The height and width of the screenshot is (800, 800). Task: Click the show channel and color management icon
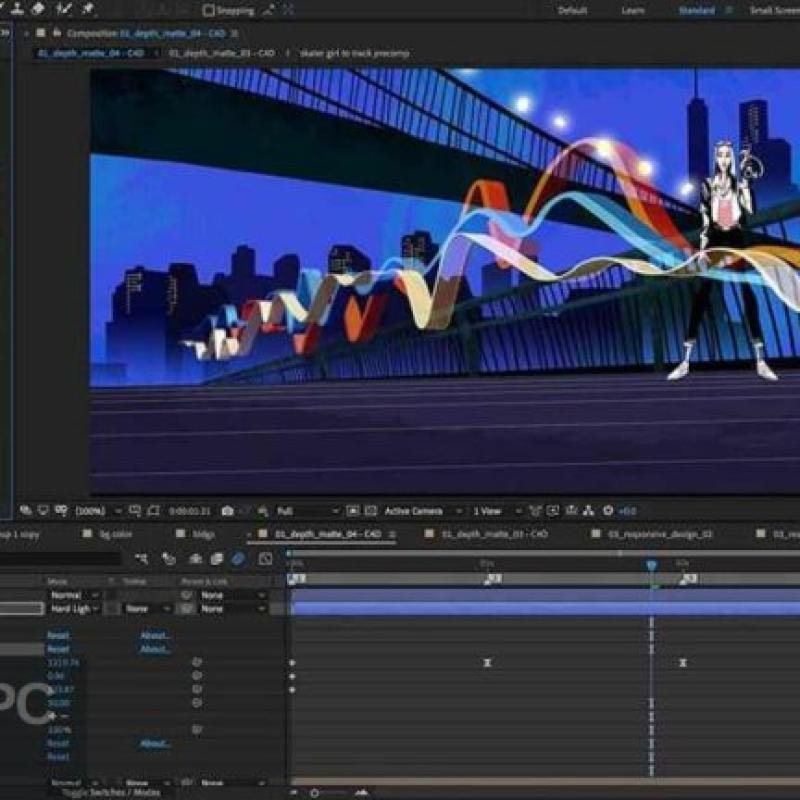[x=263, y=511]
